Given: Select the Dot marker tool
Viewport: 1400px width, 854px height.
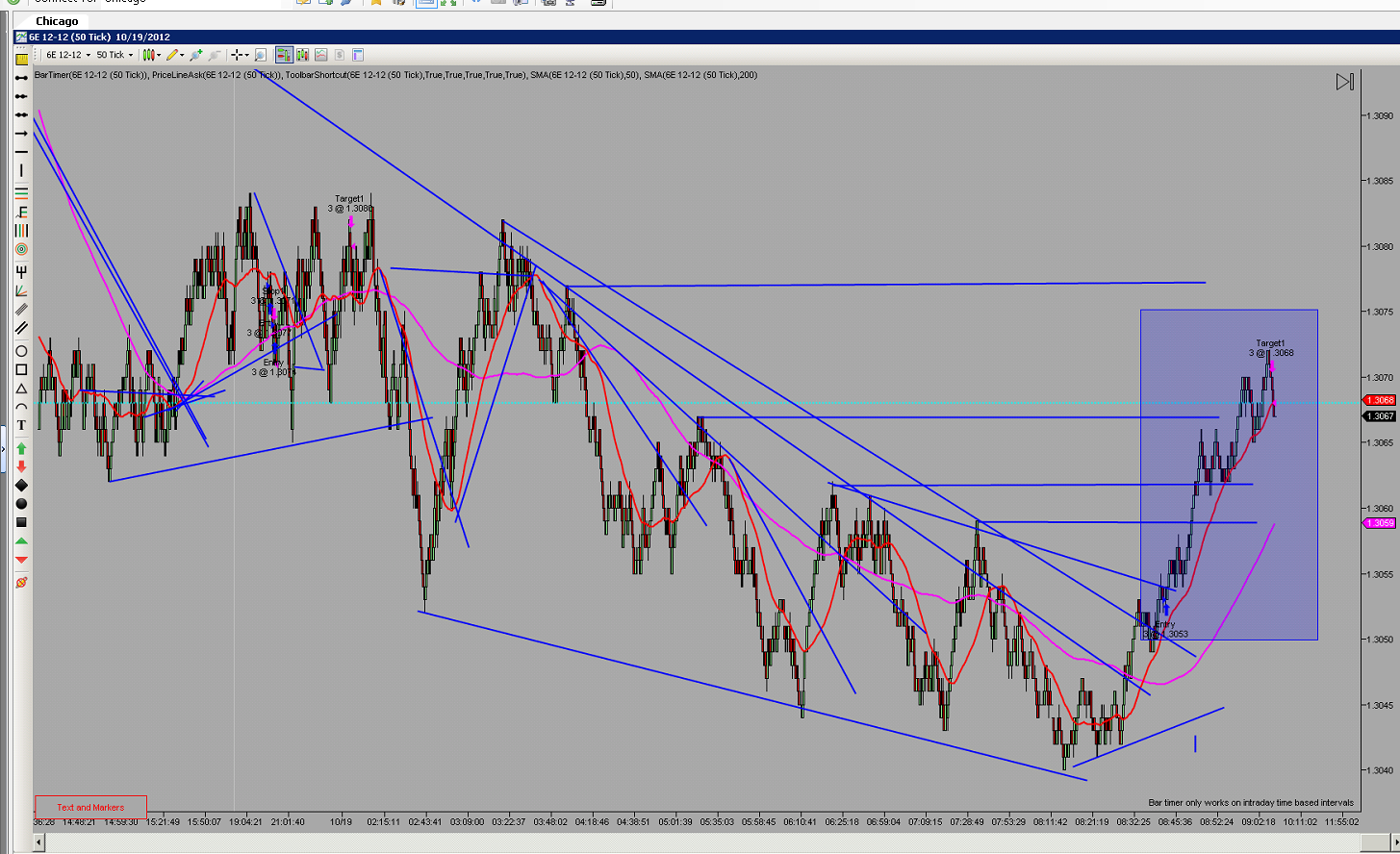Looking at the screenshot, I should [21, 504].
